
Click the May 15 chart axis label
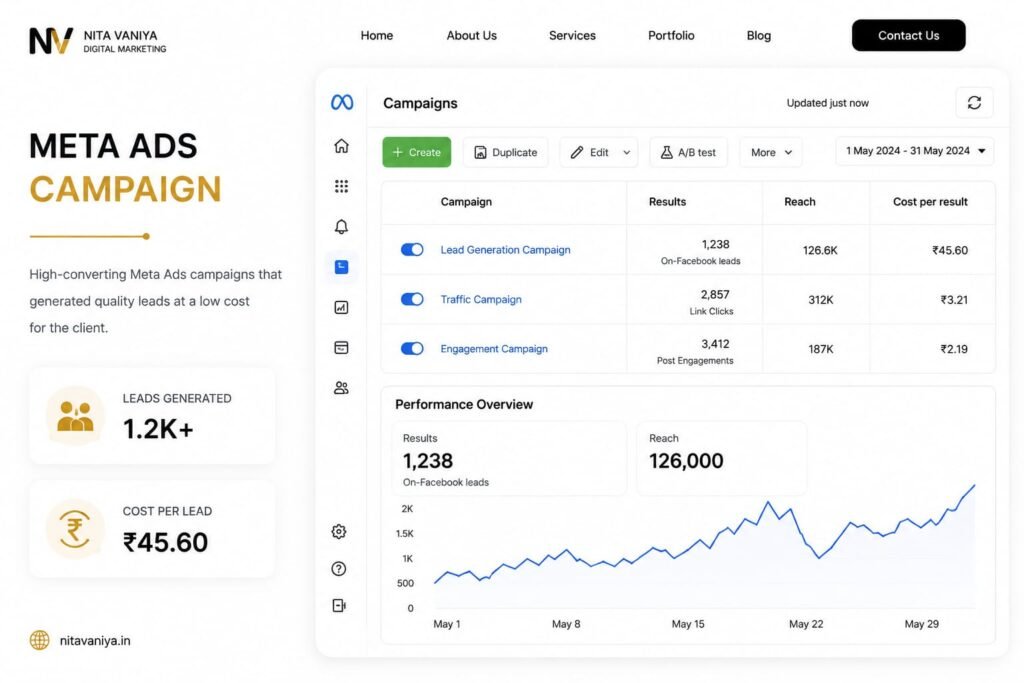pyautogui.click(x=688, y=624)
